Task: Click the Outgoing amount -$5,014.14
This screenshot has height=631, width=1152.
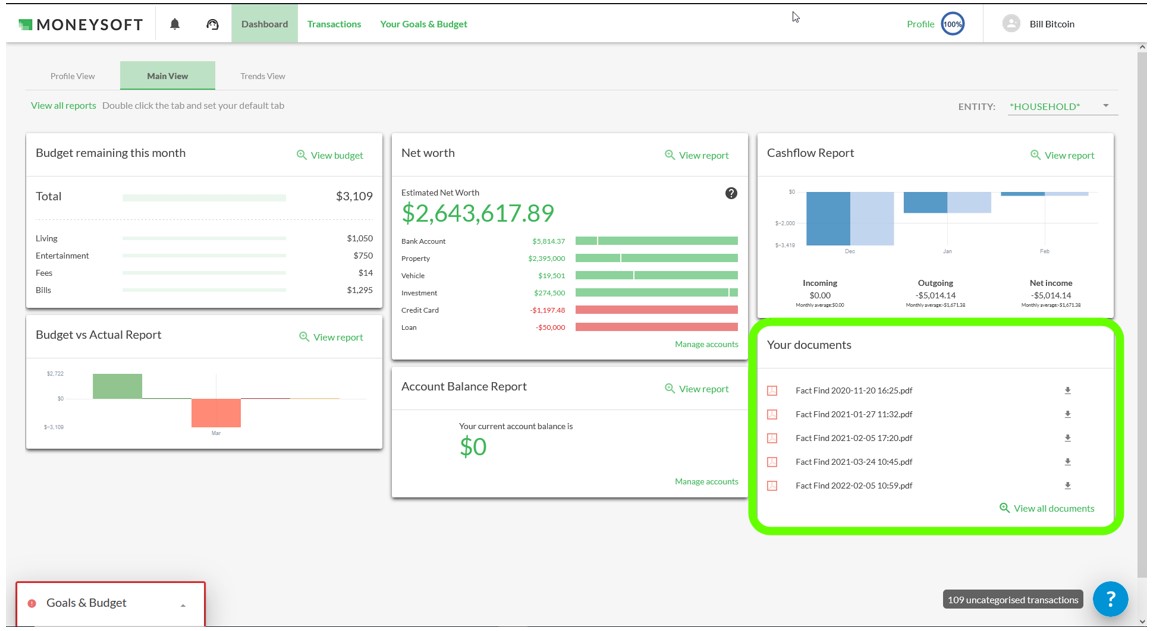Action: (x=935, y=295)
